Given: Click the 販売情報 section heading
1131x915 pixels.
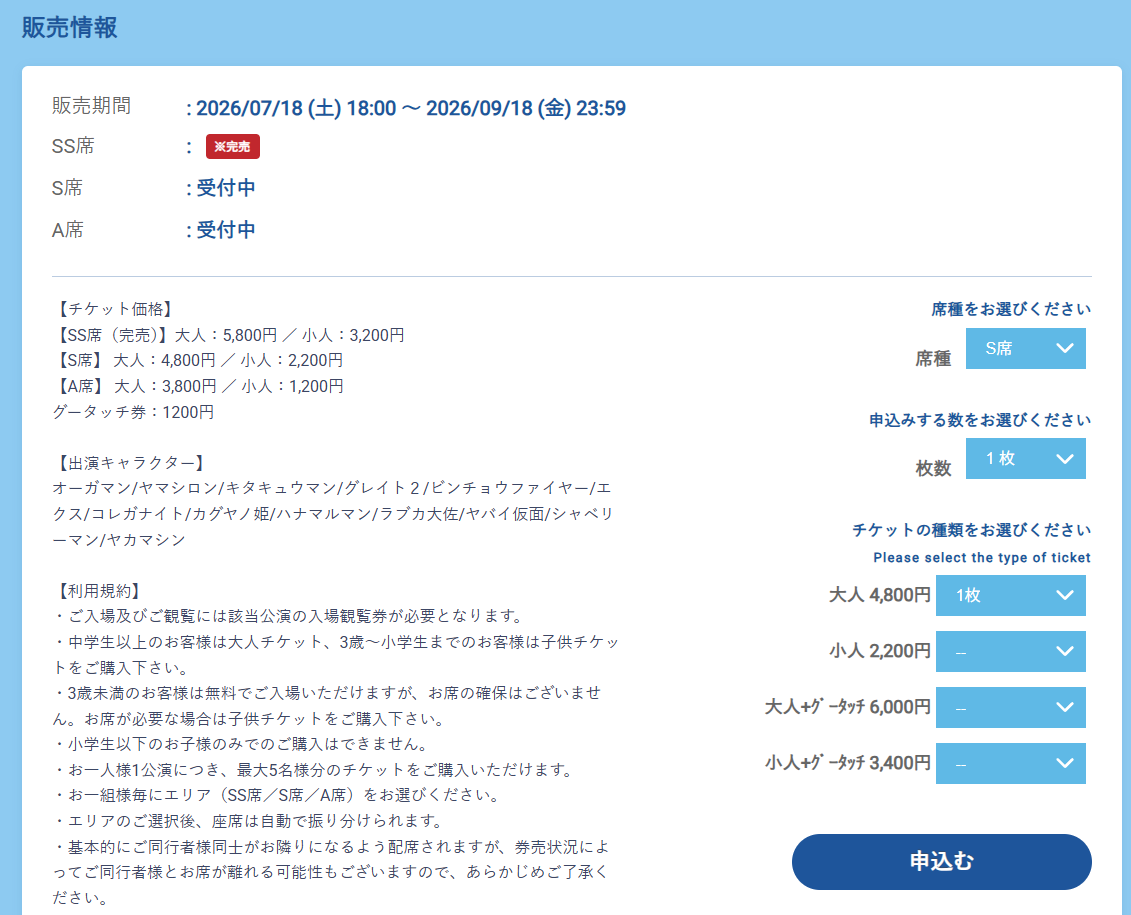Looking at the screenshot, I should coord(69,27).
